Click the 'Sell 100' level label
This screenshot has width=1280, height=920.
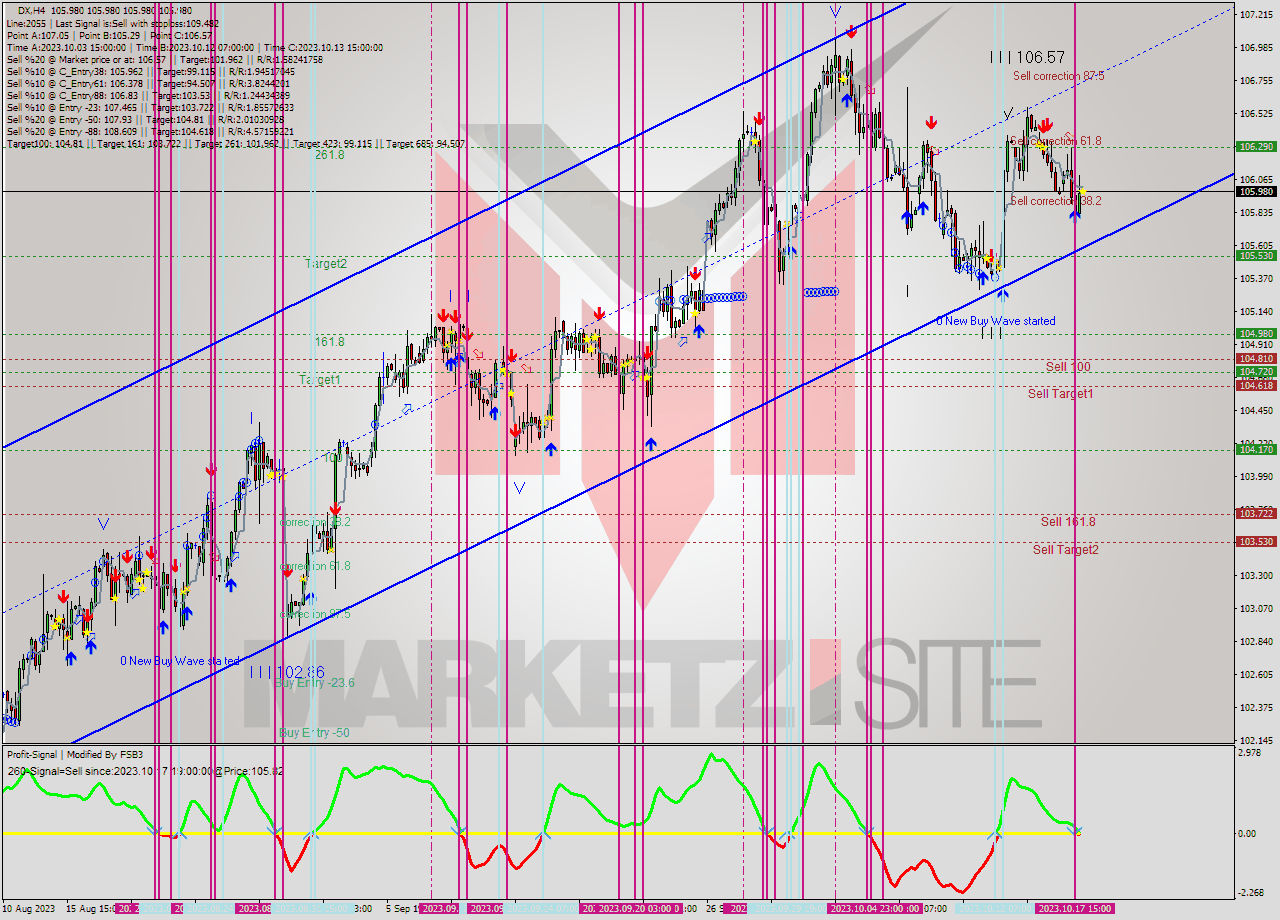point(1068,367)
